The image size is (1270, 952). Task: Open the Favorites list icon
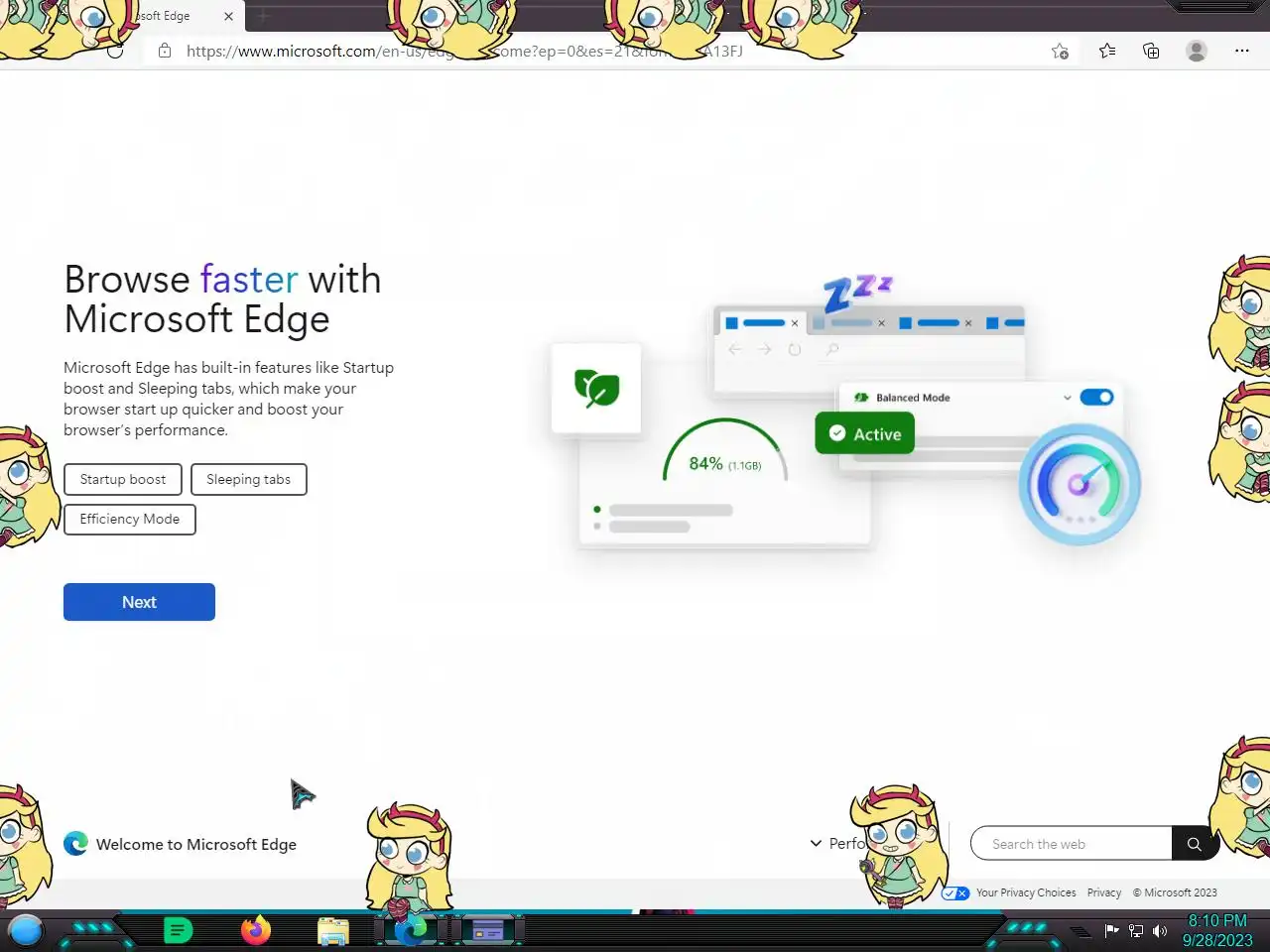(1107, 51)
